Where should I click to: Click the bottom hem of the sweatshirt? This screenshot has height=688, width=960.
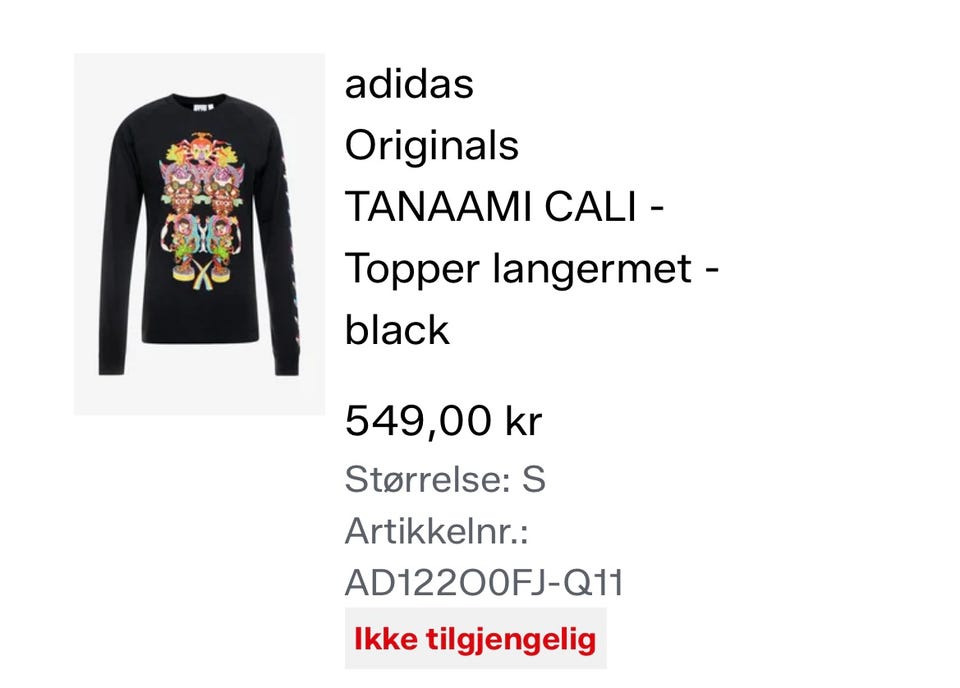(x=200, y=335)
